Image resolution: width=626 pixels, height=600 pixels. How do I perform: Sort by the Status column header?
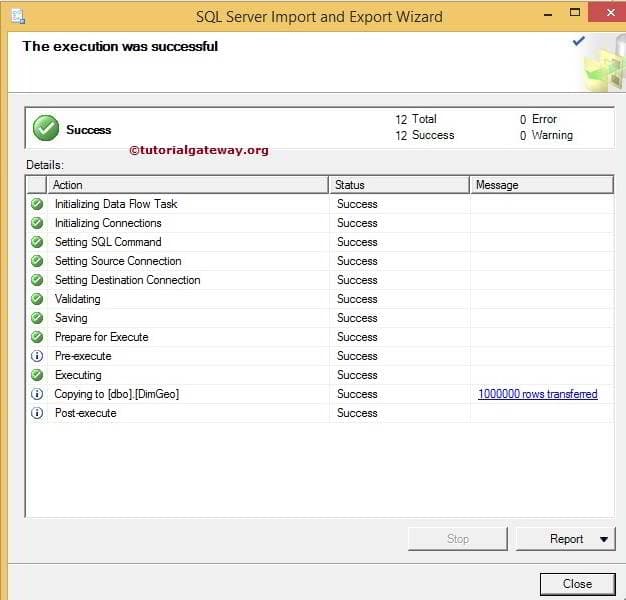point(399,185)
